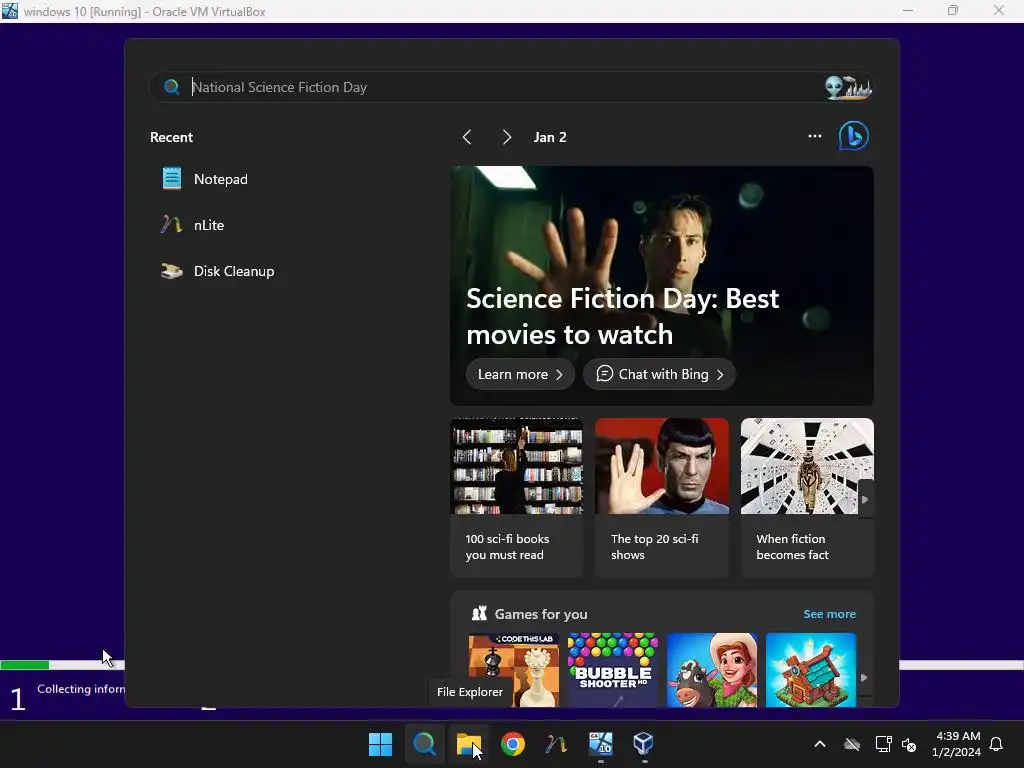Open the VirtualBox cube icon on the taskbar
Screen dimensions: 1024x768
644,744
